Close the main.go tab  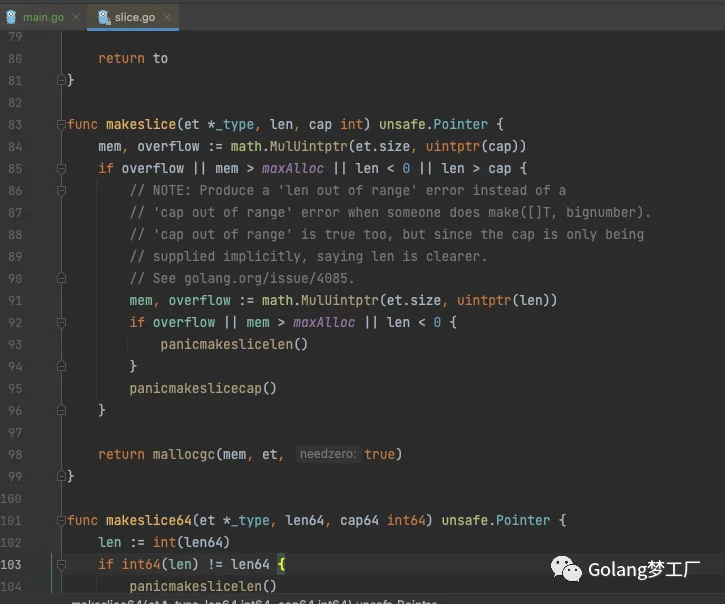tap(76, 17)
